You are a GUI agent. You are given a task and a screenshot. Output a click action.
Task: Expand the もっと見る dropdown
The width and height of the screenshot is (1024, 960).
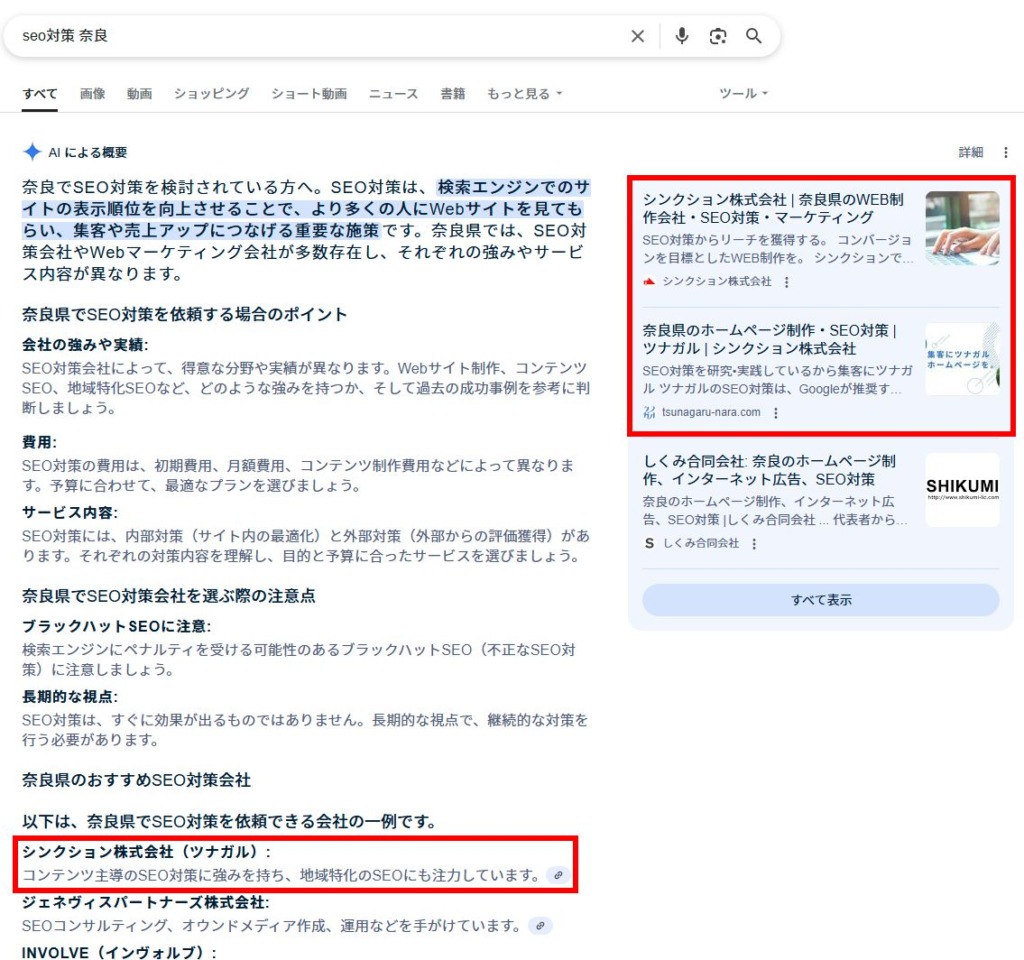tap(525, 94)
